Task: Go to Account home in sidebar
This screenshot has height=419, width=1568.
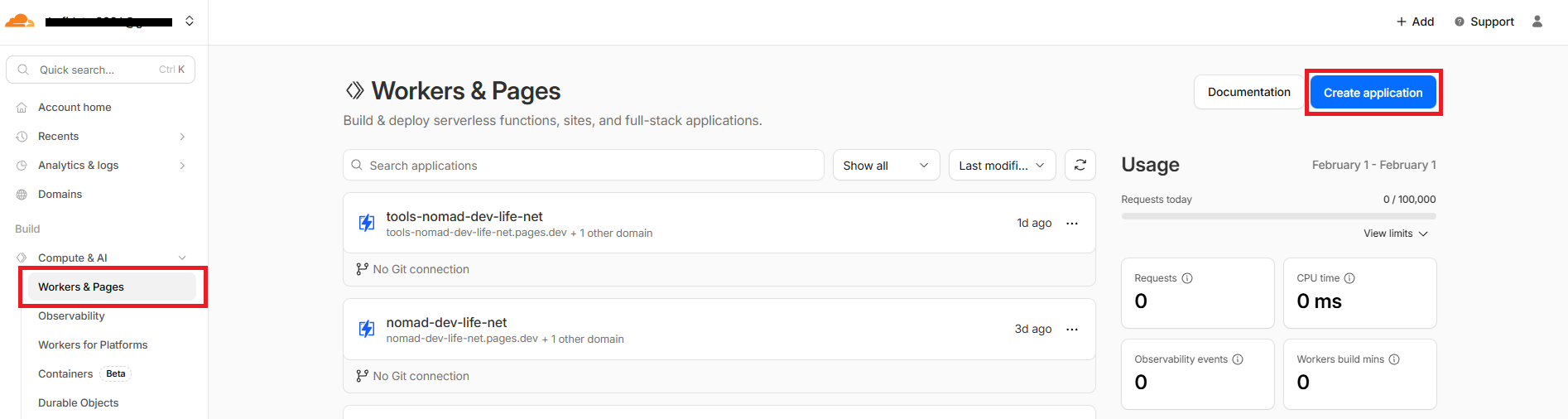Action: click(x=75, y=108)
